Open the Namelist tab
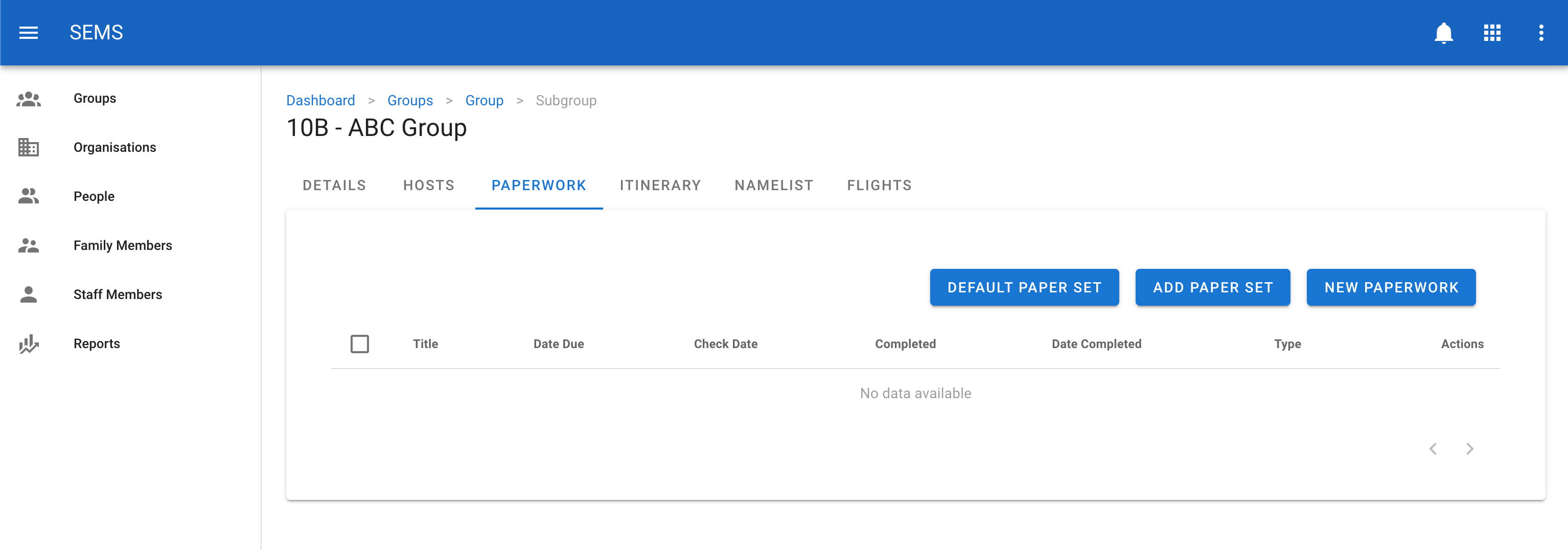1568x550 pixels. pos(774,185)
